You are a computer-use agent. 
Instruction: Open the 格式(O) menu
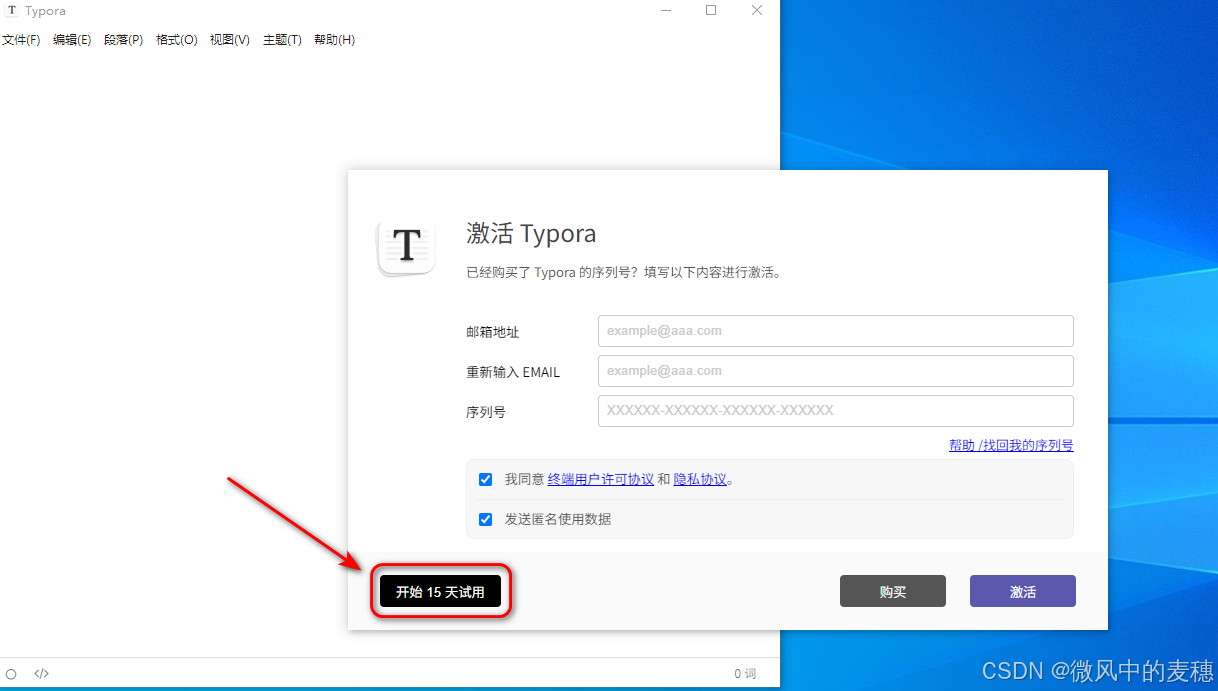coord(177,40)
